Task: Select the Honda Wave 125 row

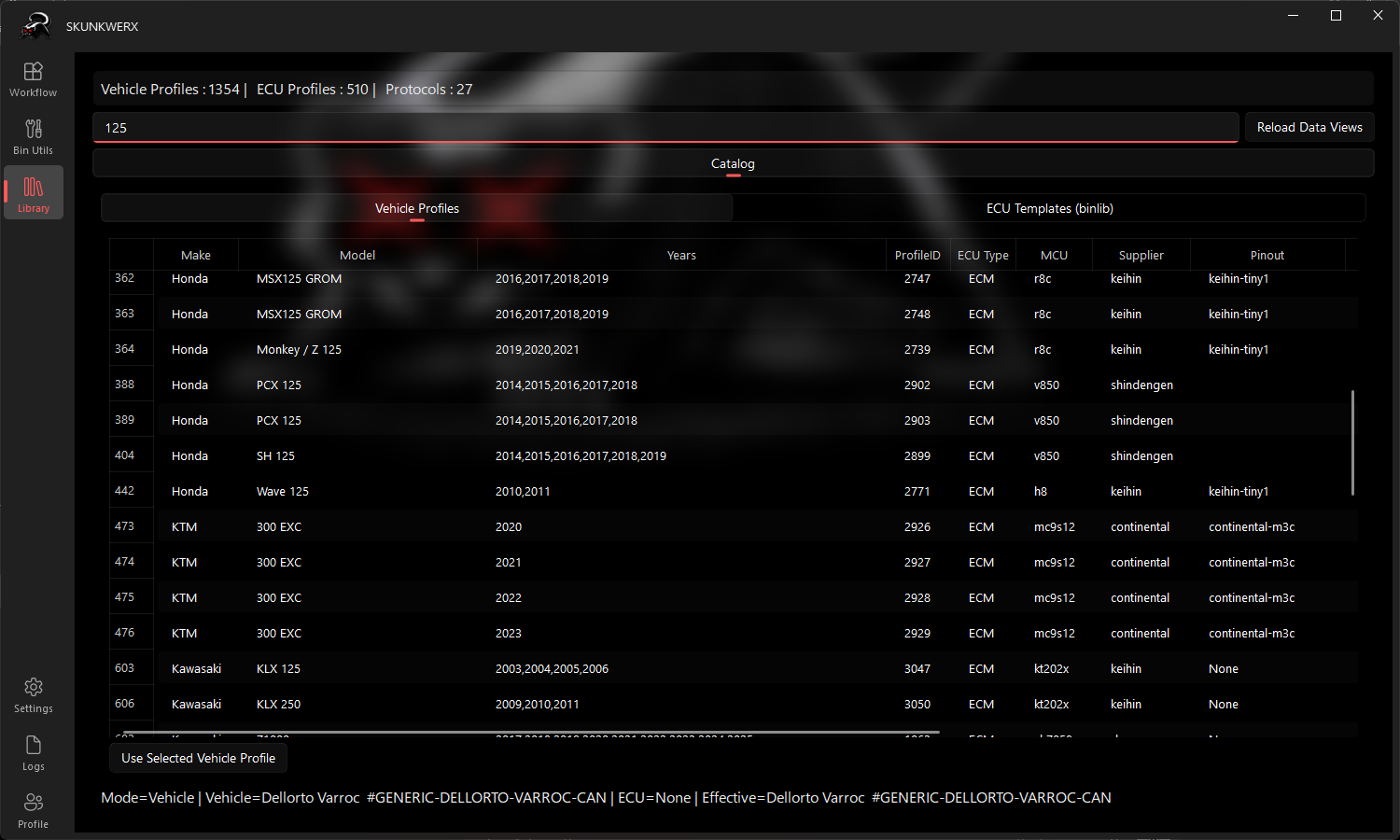Action: [734, 492]
